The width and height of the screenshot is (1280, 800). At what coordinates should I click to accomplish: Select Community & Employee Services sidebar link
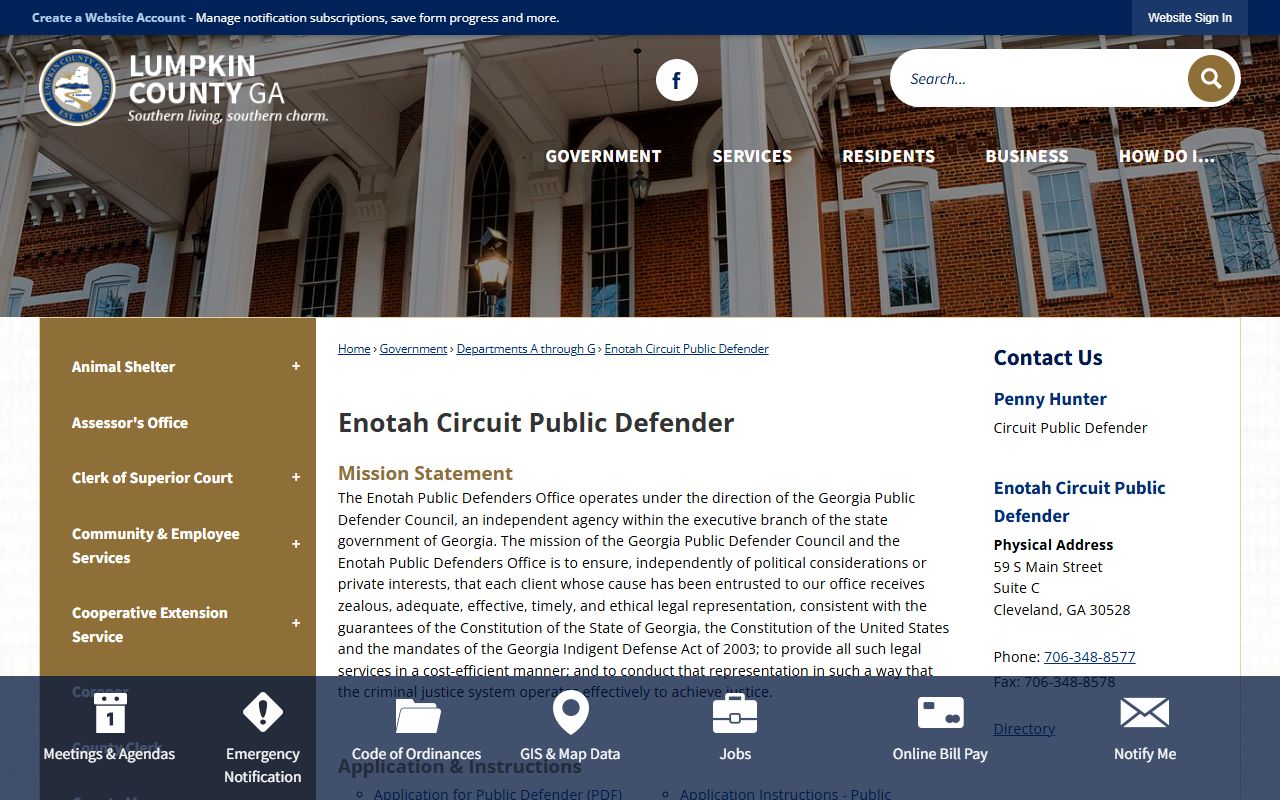156,545
